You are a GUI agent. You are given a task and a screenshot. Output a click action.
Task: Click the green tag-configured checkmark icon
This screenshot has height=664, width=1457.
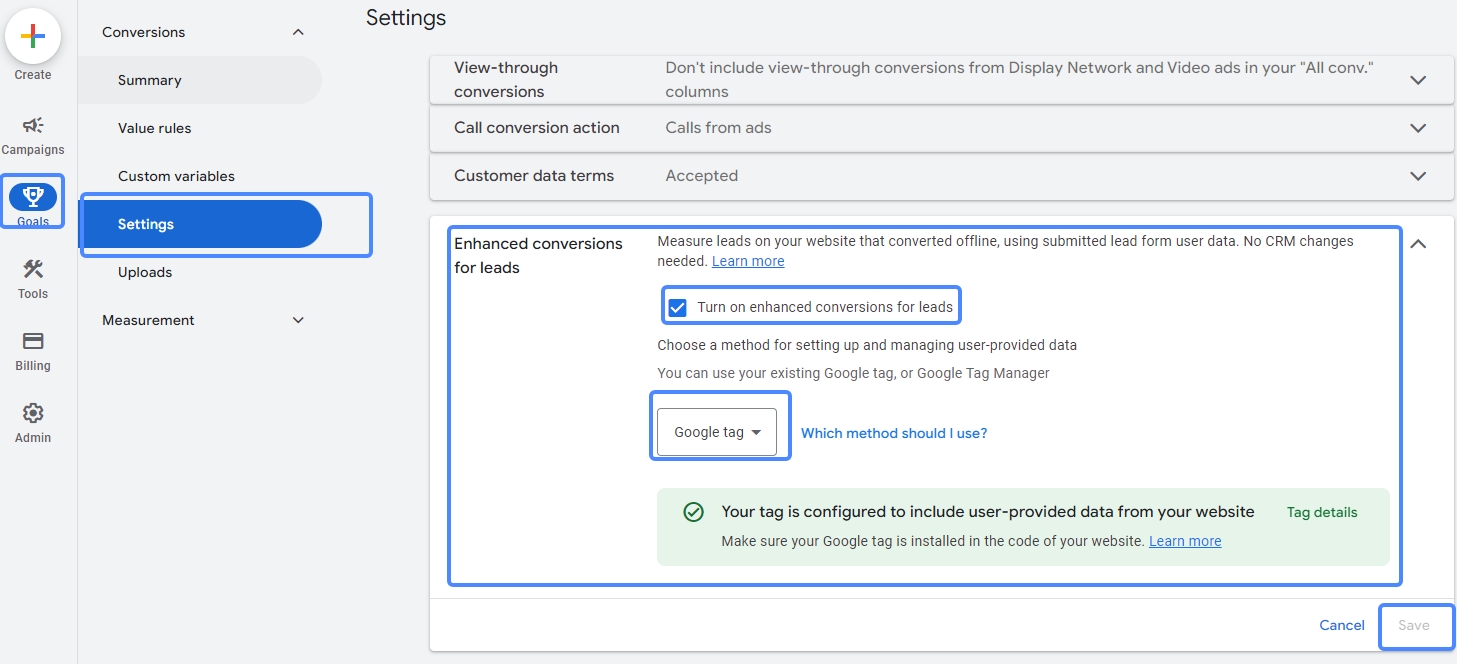coord(693,512)
